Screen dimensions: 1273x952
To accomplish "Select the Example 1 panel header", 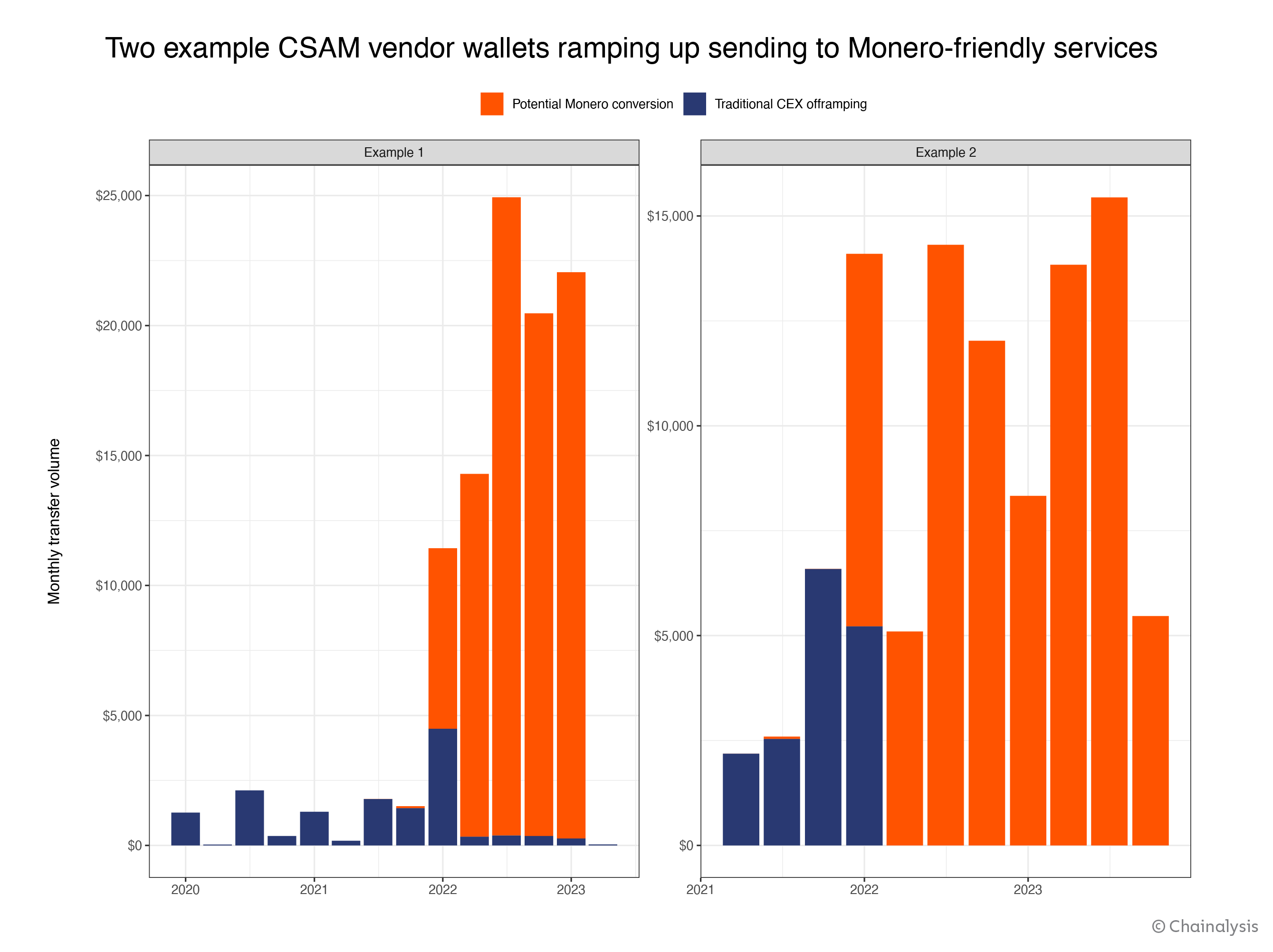I will click(393, 152).
